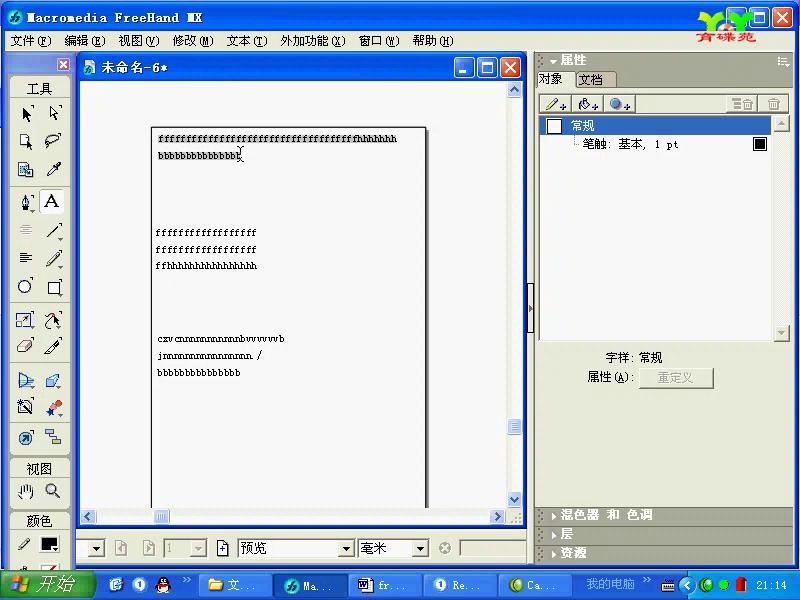Select the Blend tool with star icon
The height and width of the screenshot is (600, 800).
54,408
